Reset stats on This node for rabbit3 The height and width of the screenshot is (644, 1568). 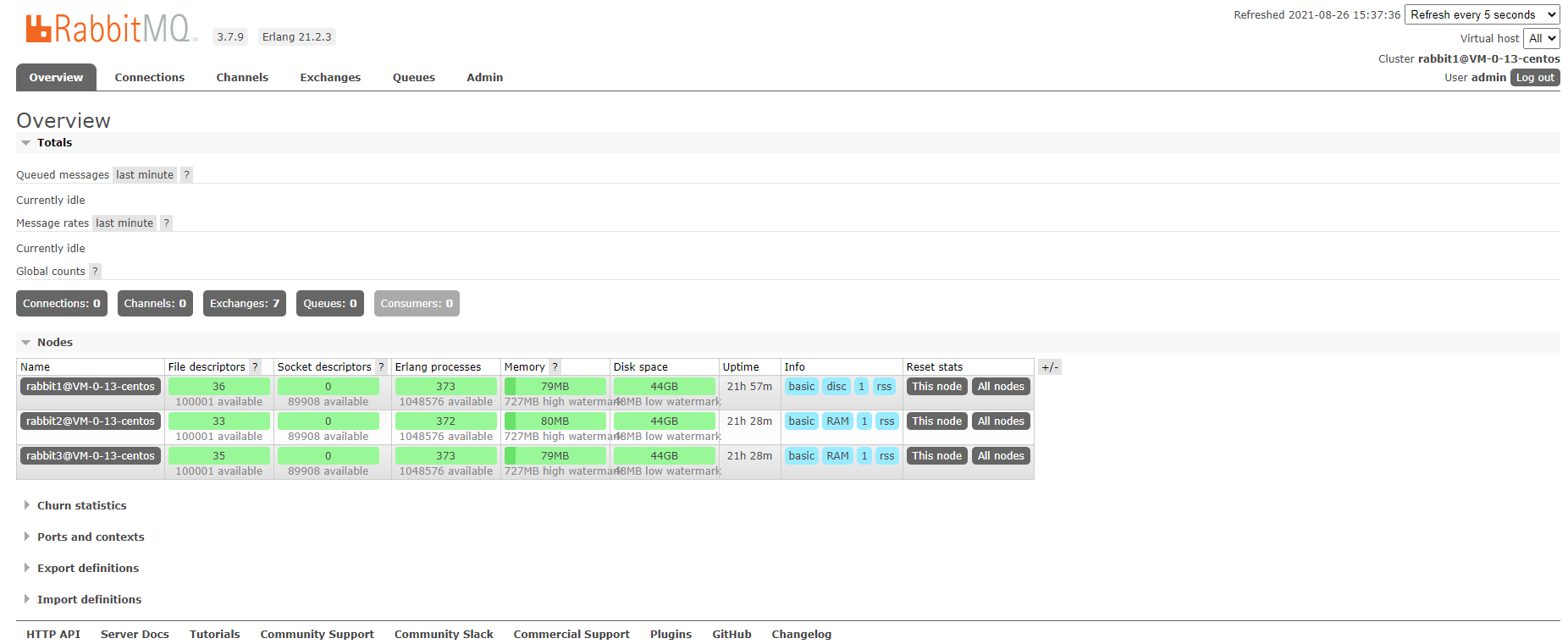click(x=936, y=456)
